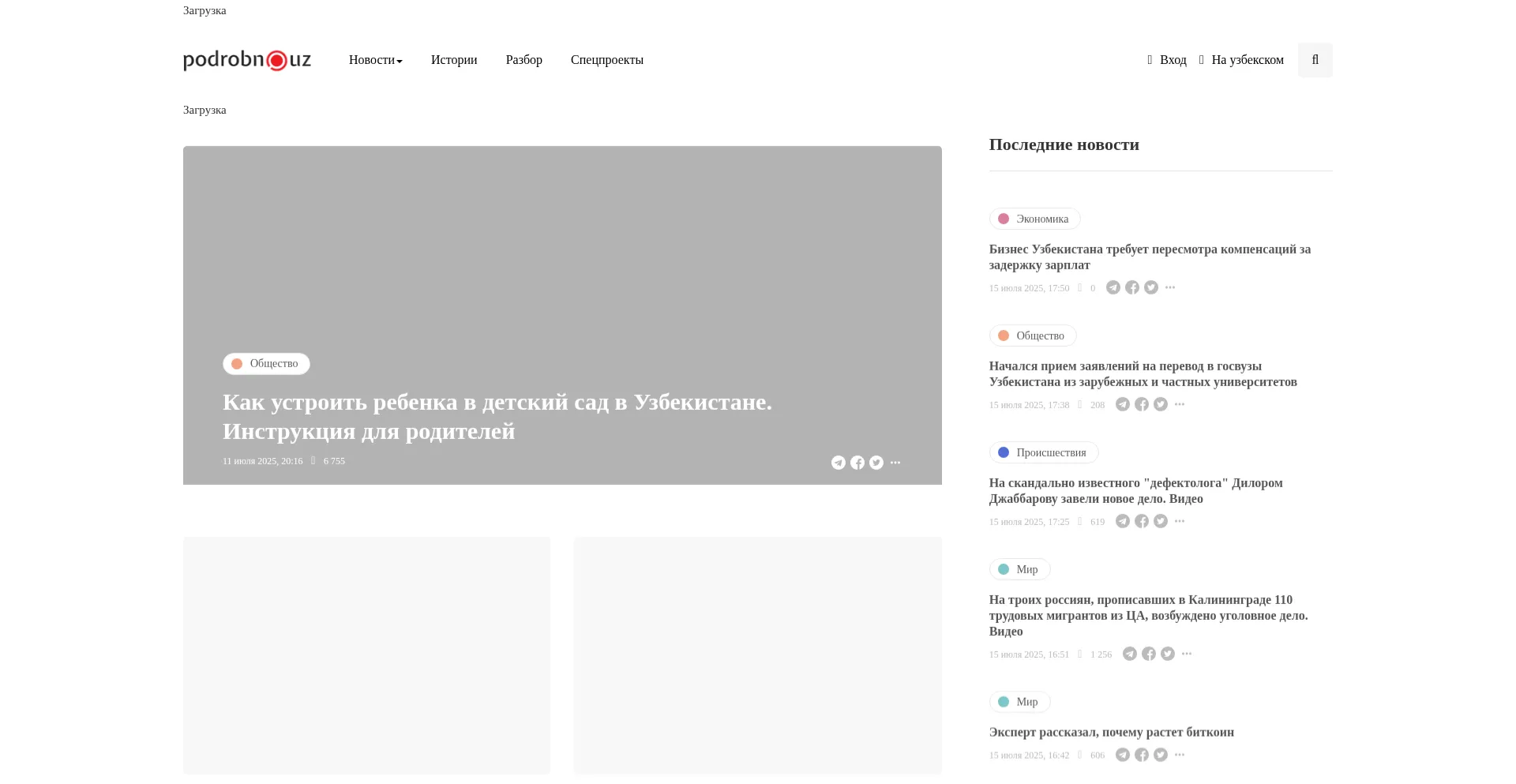Open more options for salary compensation article
1516x784 pixels.
point(1170,287)
